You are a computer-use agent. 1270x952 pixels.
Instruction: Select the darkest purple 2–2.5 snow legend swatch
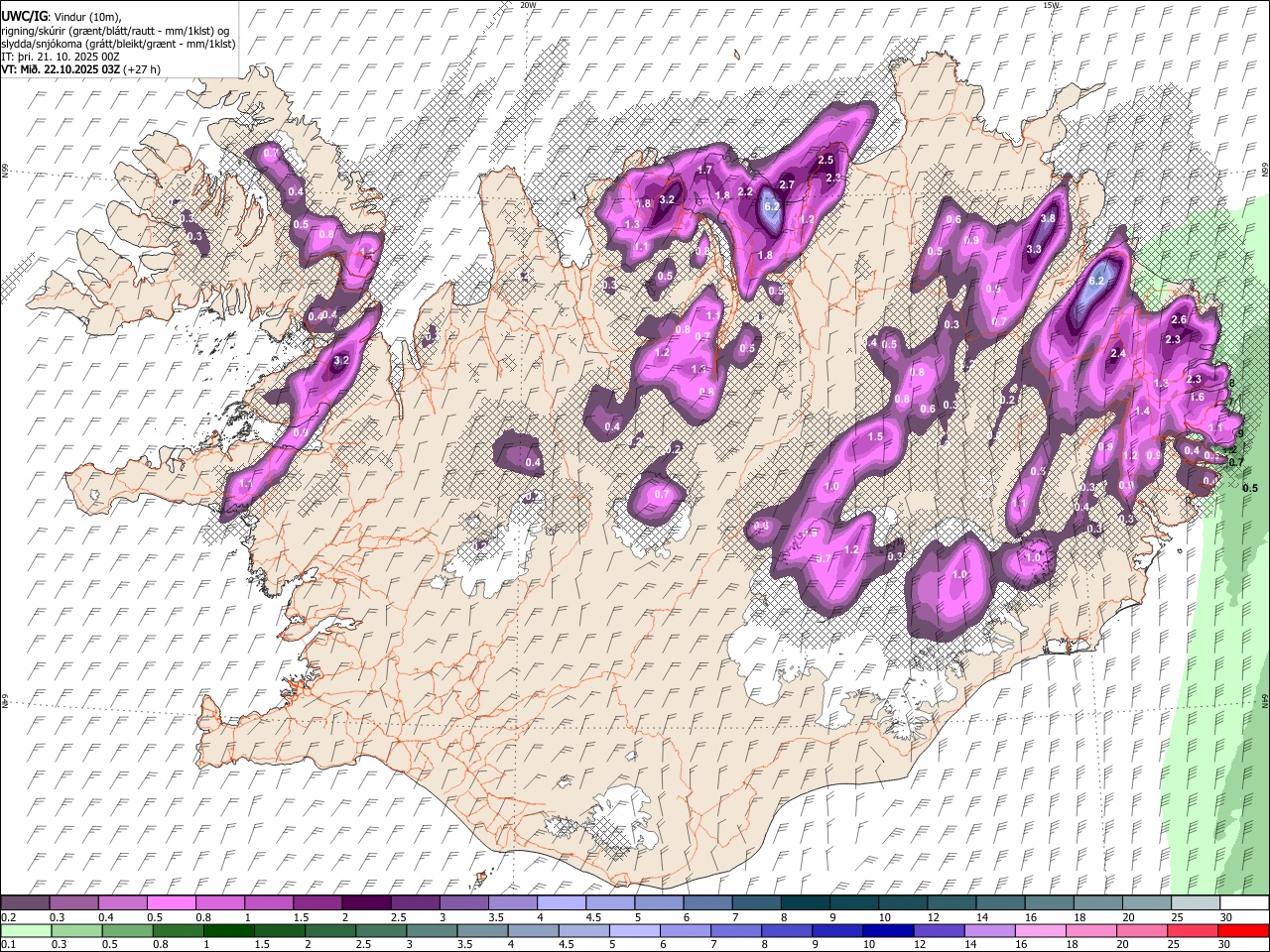[367, 902]
